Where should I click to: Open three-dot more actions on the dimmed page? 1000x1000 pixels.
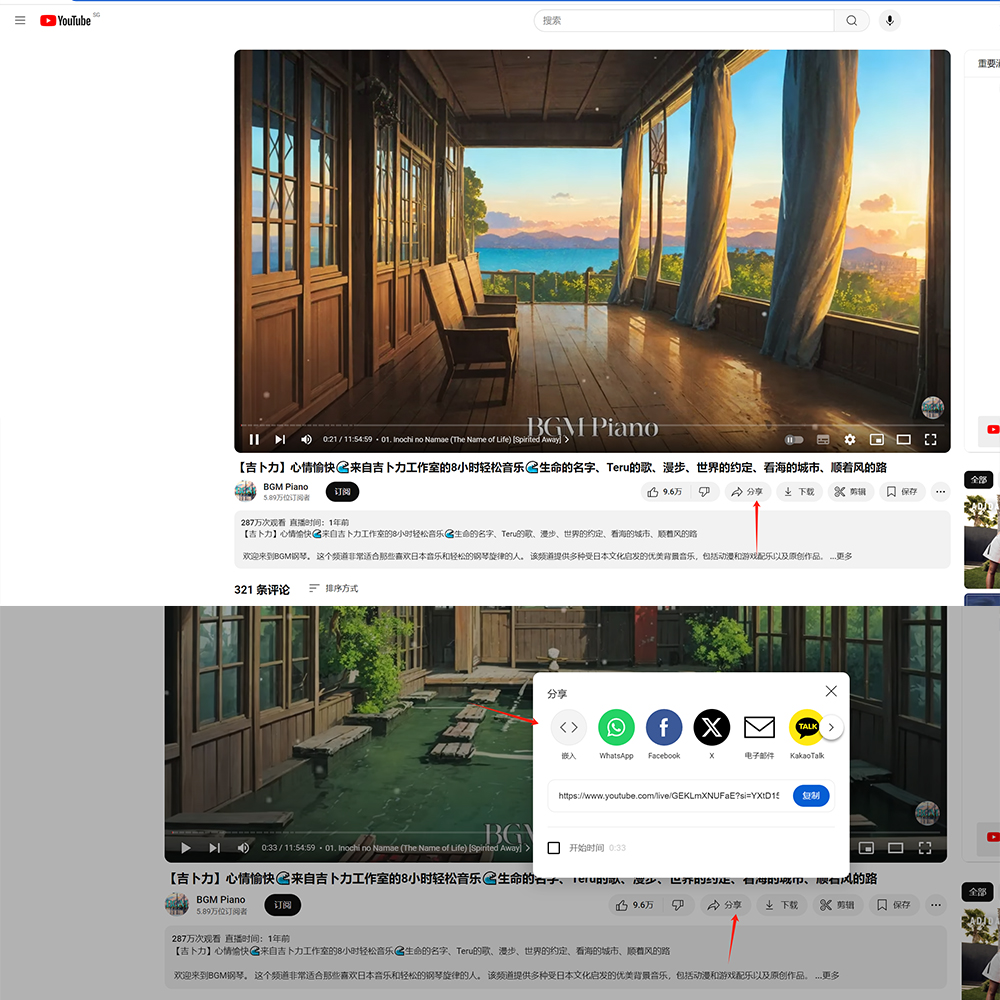936,905
